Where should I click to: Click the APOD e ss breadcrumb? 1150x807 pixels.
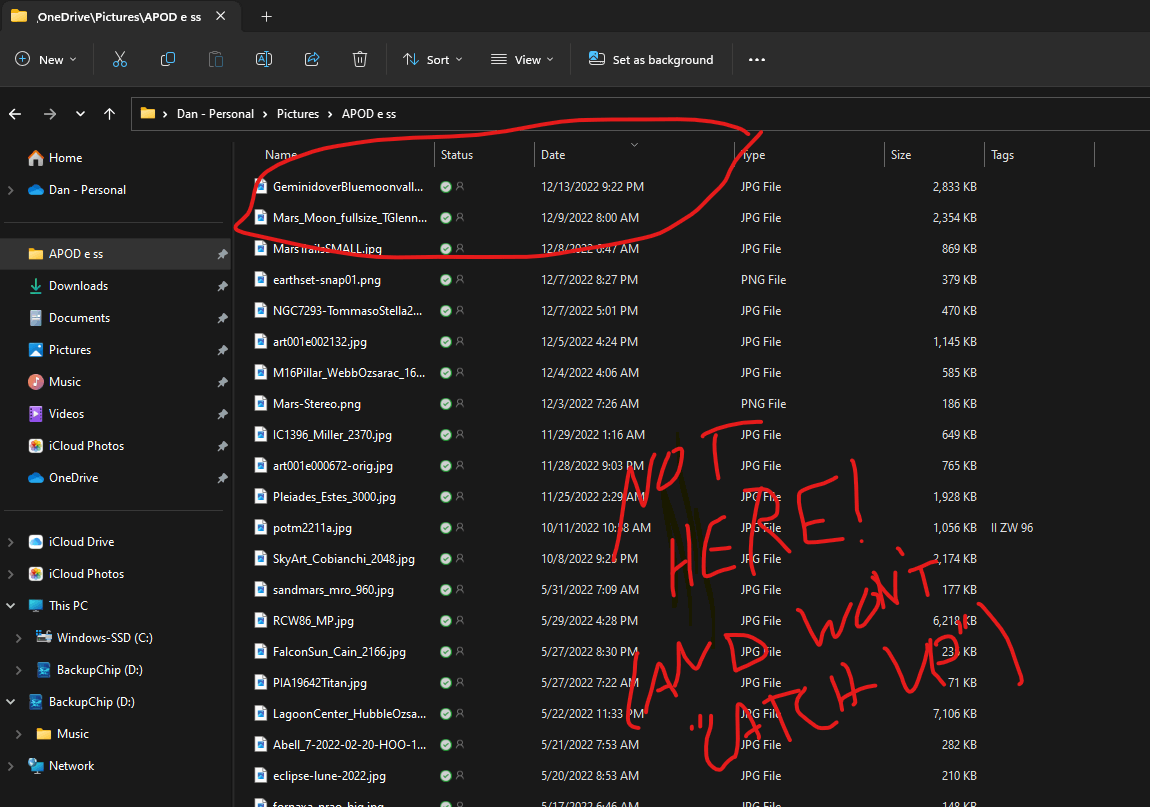(369, 114)
